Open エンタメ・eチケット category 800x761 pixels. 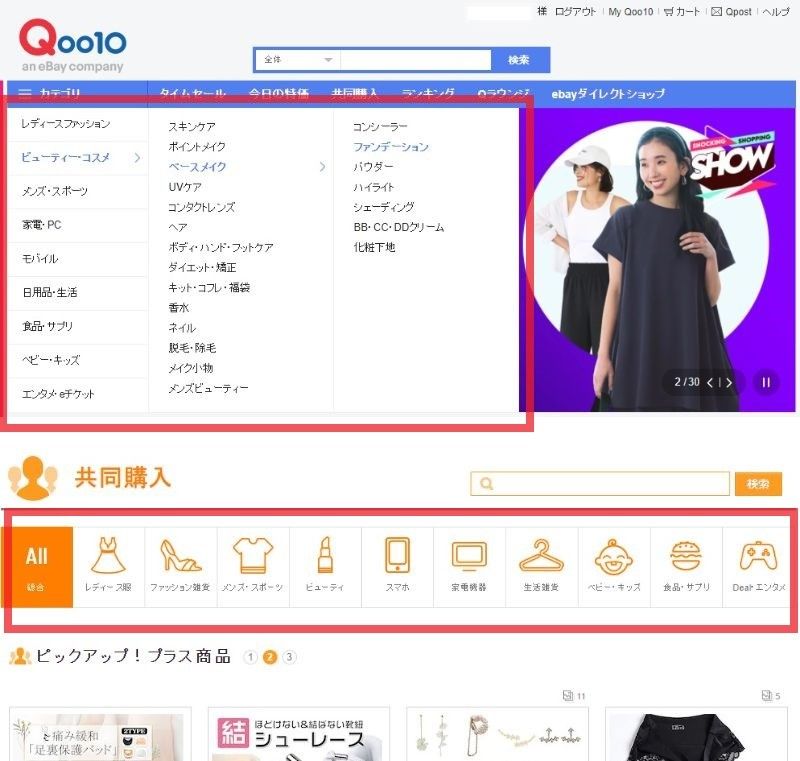click(58, 394)
